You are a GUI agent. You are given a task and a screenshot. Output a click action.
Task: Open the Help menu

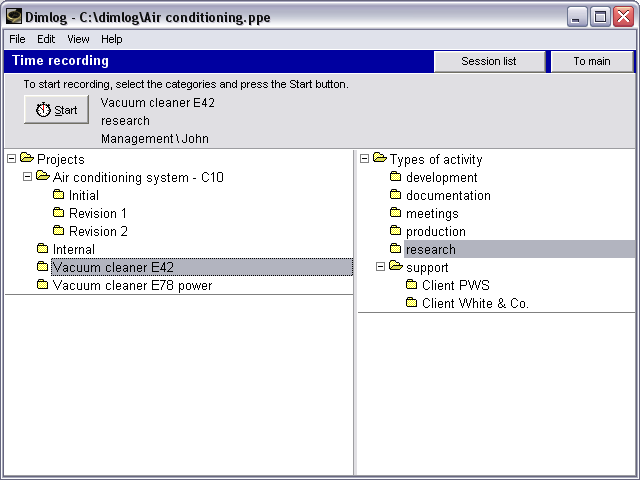[112, 39]
